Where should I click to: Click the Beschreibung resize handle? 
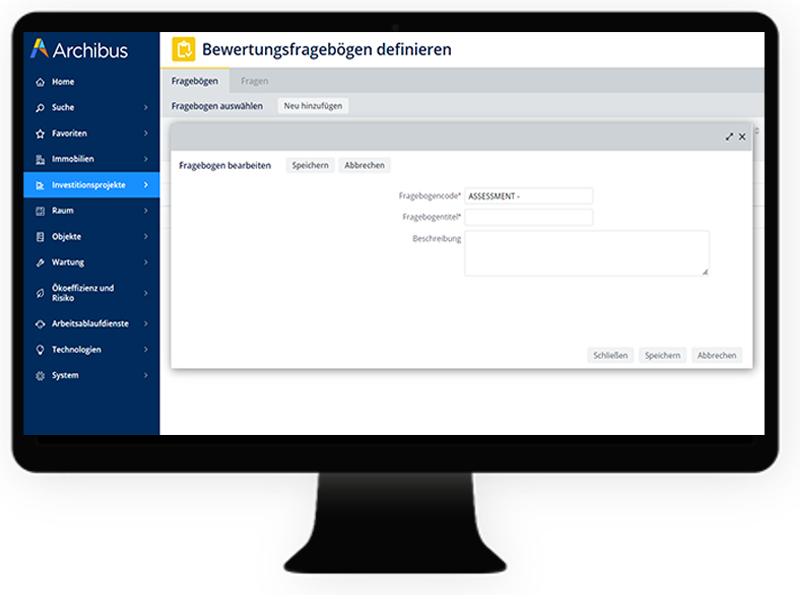point(705,272)
